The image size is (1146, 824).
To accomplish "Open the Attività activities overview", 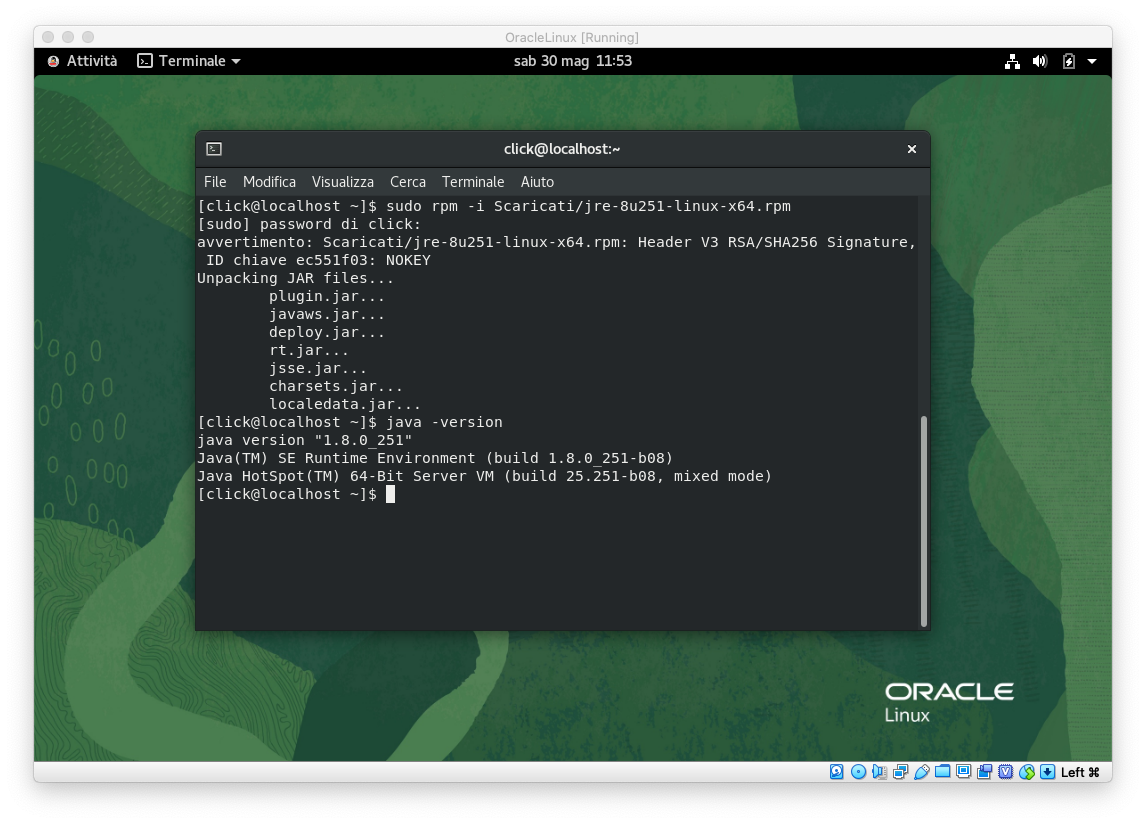I will (x=91, y=61).
